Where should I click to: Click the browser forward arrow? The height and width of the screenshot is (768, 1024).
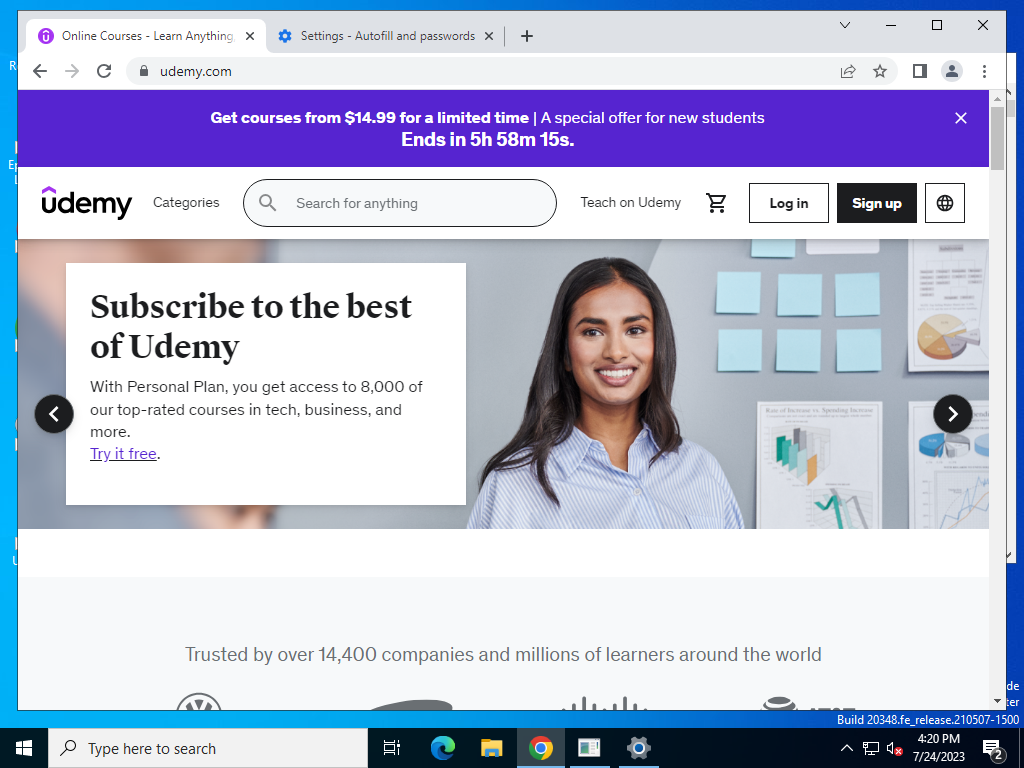tap(72, 71)
